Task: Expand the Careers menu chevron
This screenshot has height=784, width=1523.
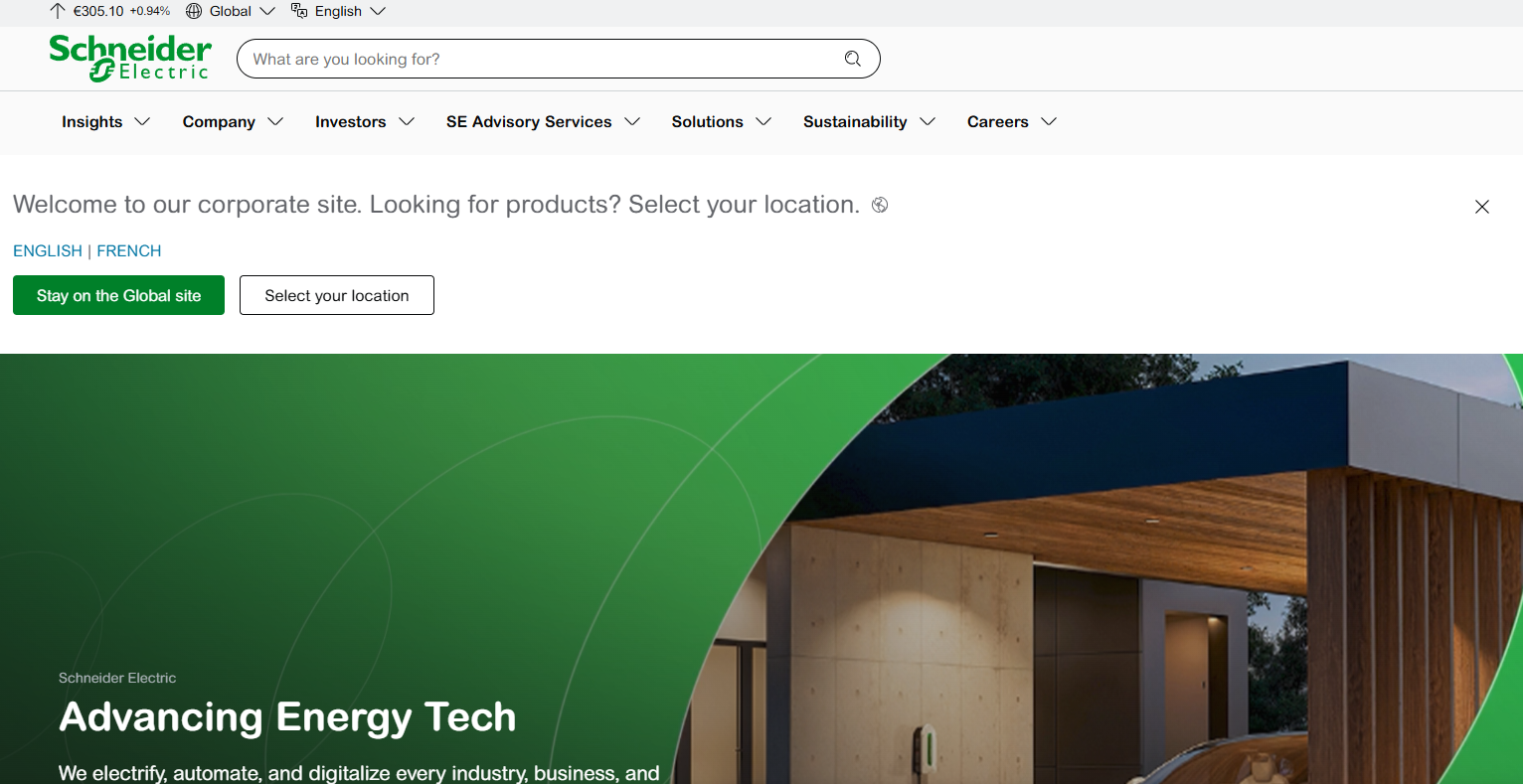Action: pos(1049,122)
